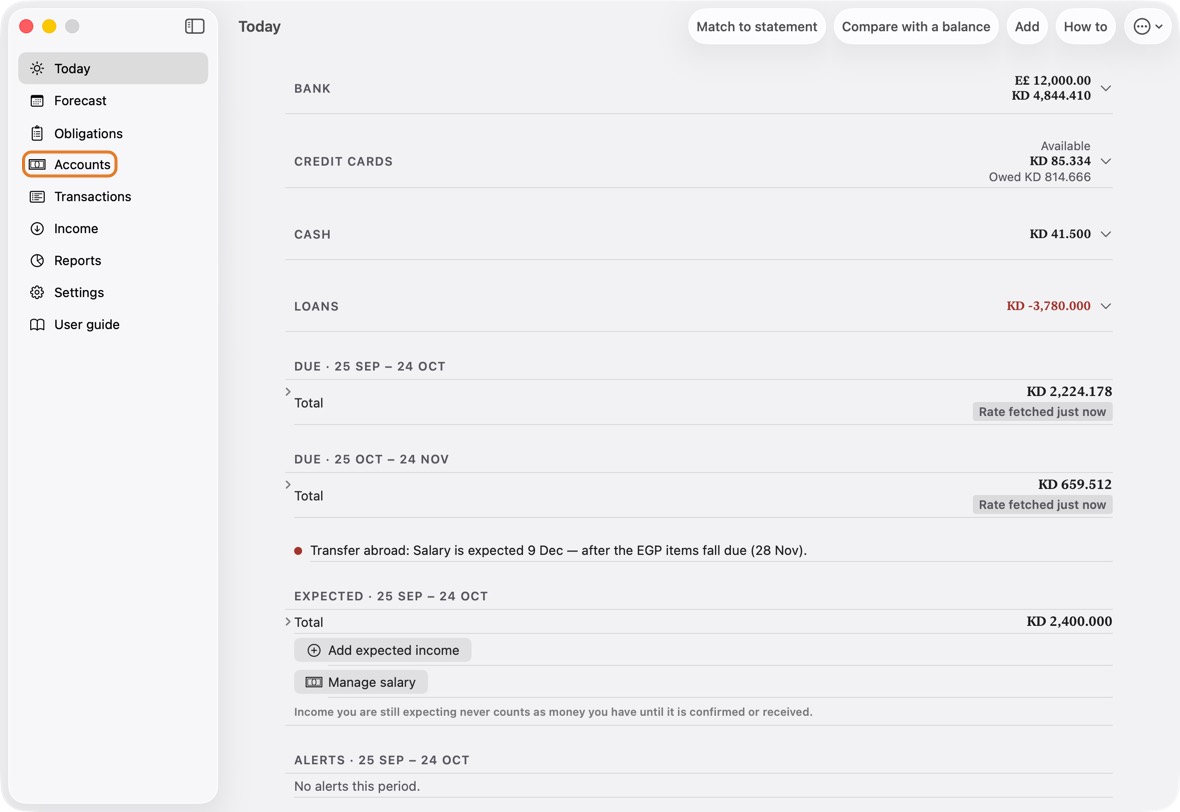Click the Rate fetched badge under KD 2,224.178
The width and height of the screenshot is (1180, 812).
point(1042,412)
